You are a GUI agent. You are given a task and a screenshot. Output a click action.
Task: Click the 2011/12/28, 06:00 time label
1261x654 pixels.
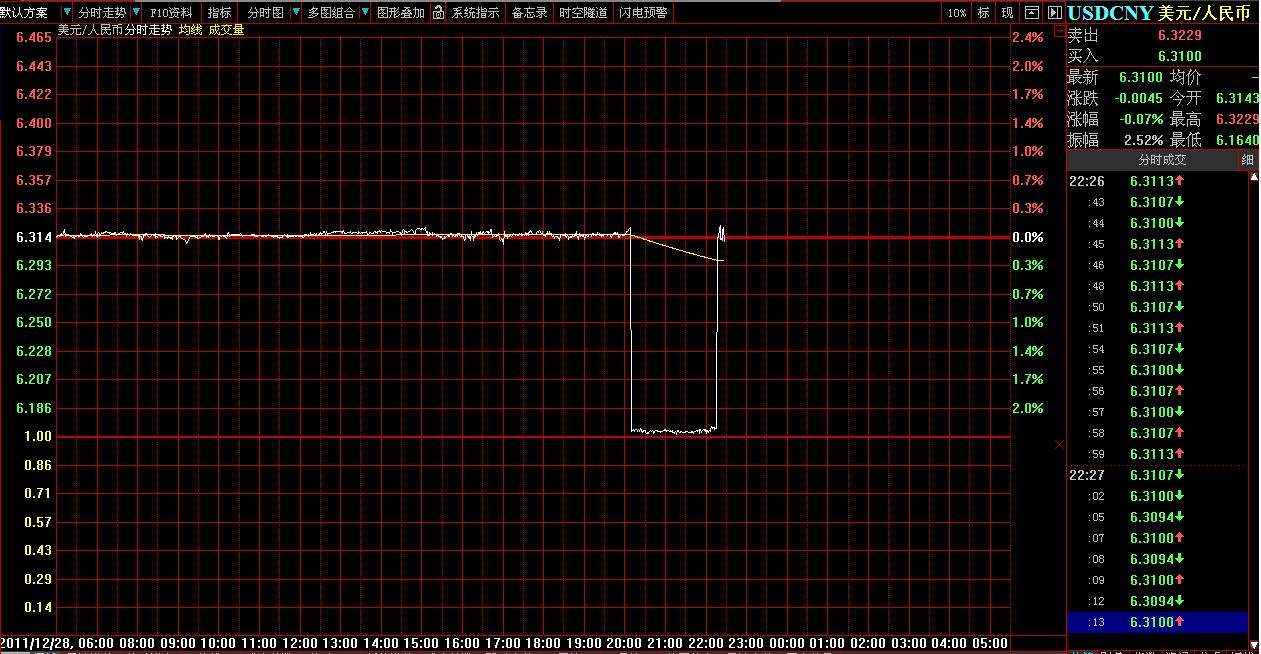tap(58, 643)
